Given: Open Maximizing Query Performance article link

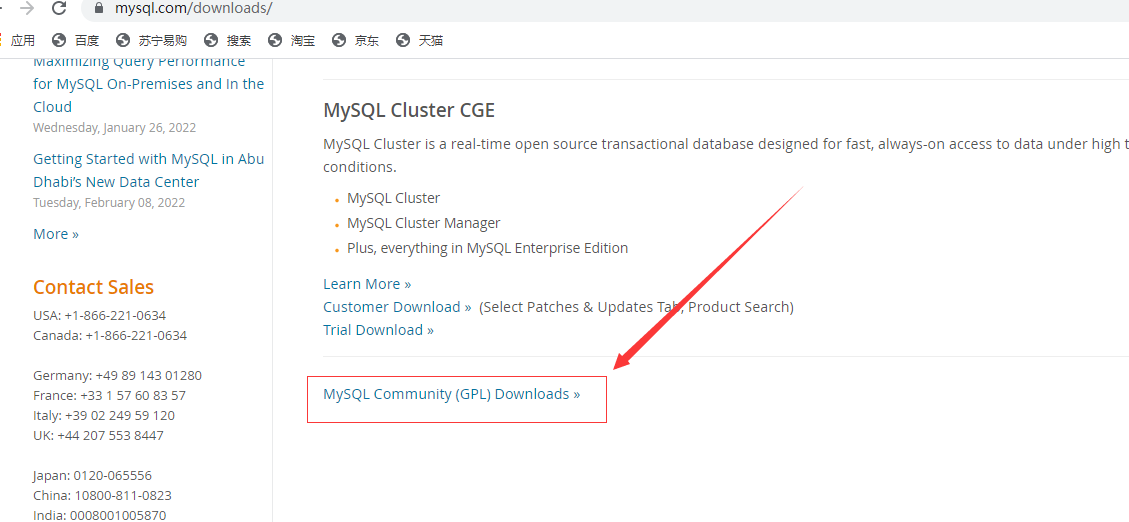Looking at the screenshot, I should (x=148, y=84).
